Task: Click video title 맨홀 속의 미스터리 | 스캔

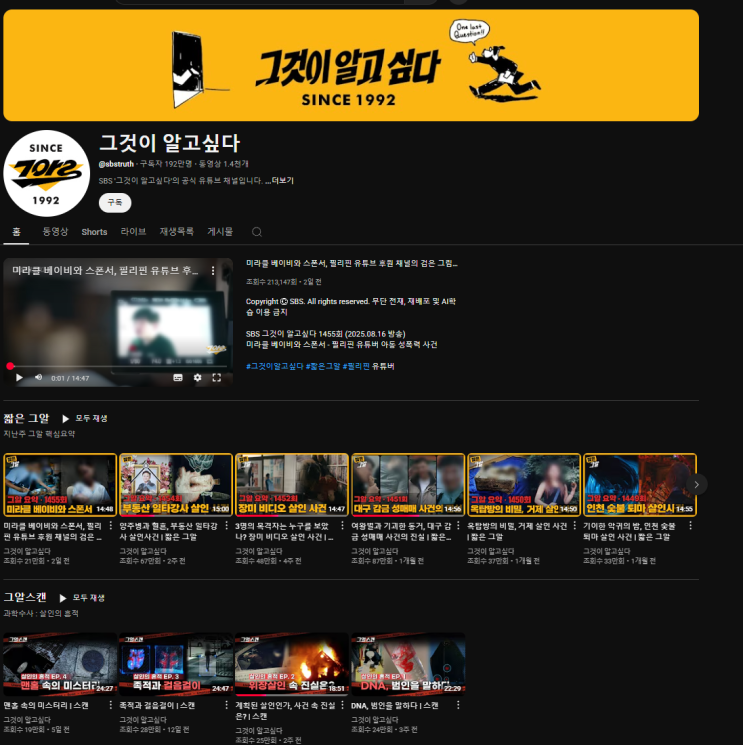Action: tap(46, 706)
